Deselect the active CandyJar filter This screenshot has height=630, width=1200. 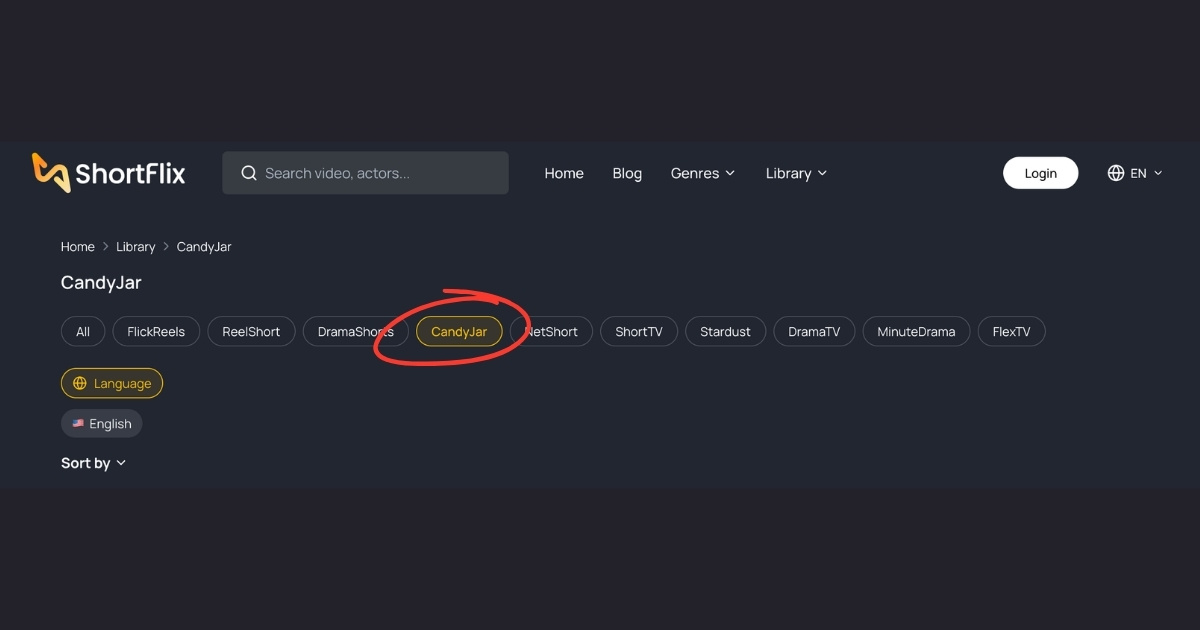click(x=458, y=331)
